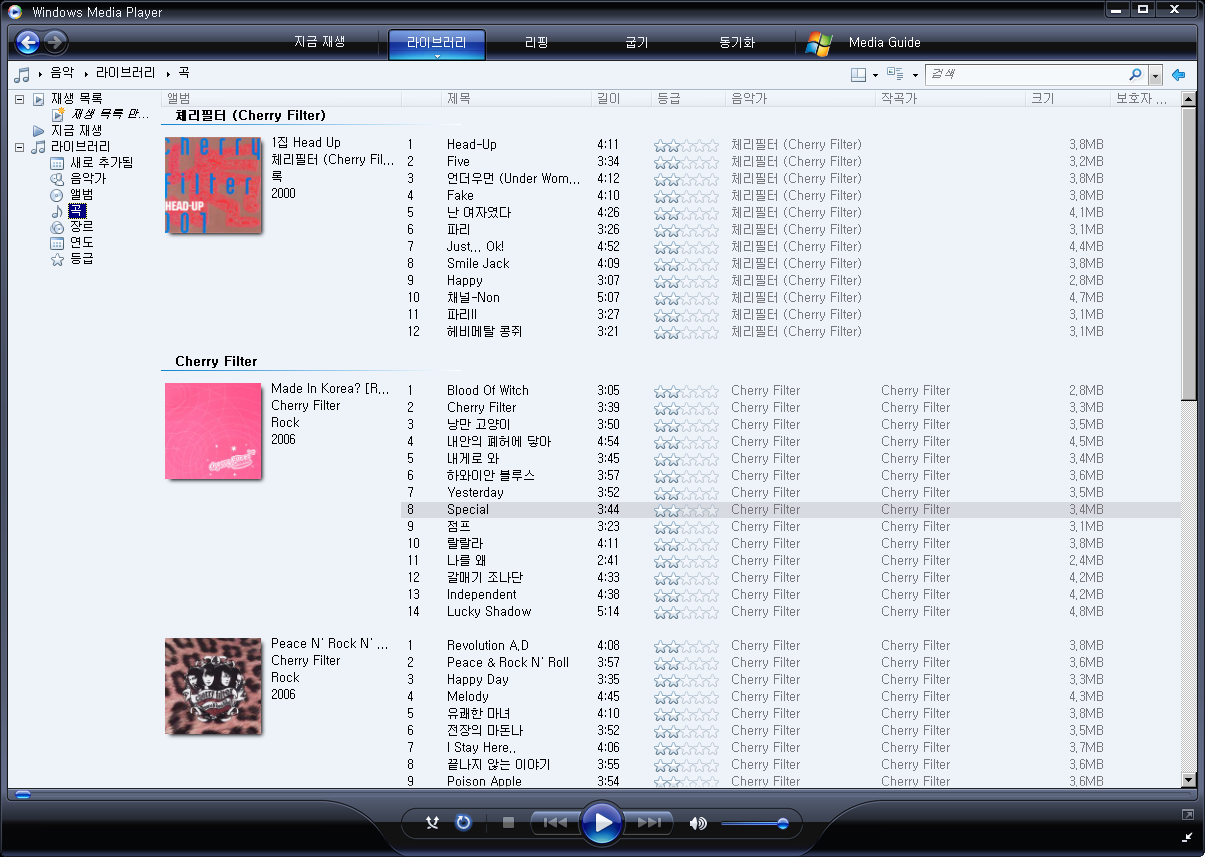Click the vertical scrollbar down arrow
Image resolution: width=1205 pixels, height=857 pixels.
click(x=1188, y=780)
